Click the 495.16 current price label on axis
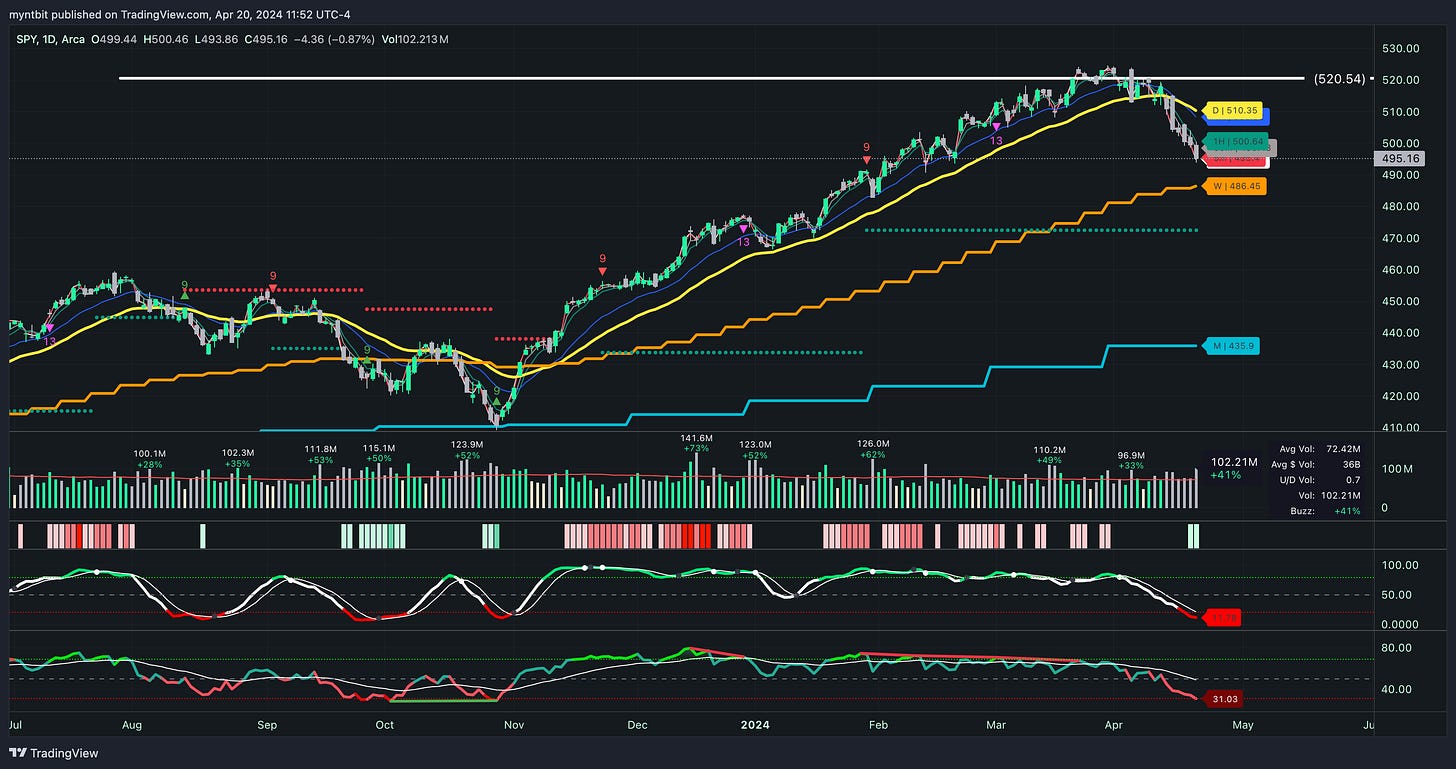1456x769 pixels. tap(1401, 158)
